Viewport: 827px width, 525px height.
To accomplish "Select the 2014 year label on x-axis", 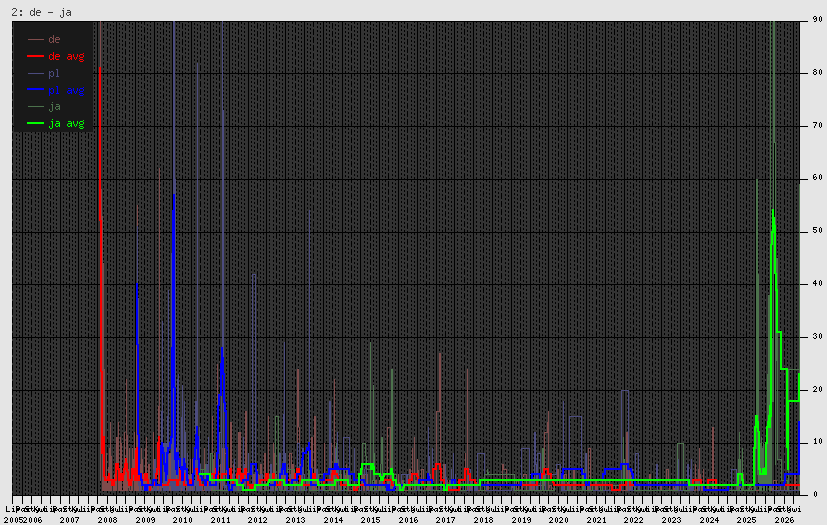I will coord(333,520).
